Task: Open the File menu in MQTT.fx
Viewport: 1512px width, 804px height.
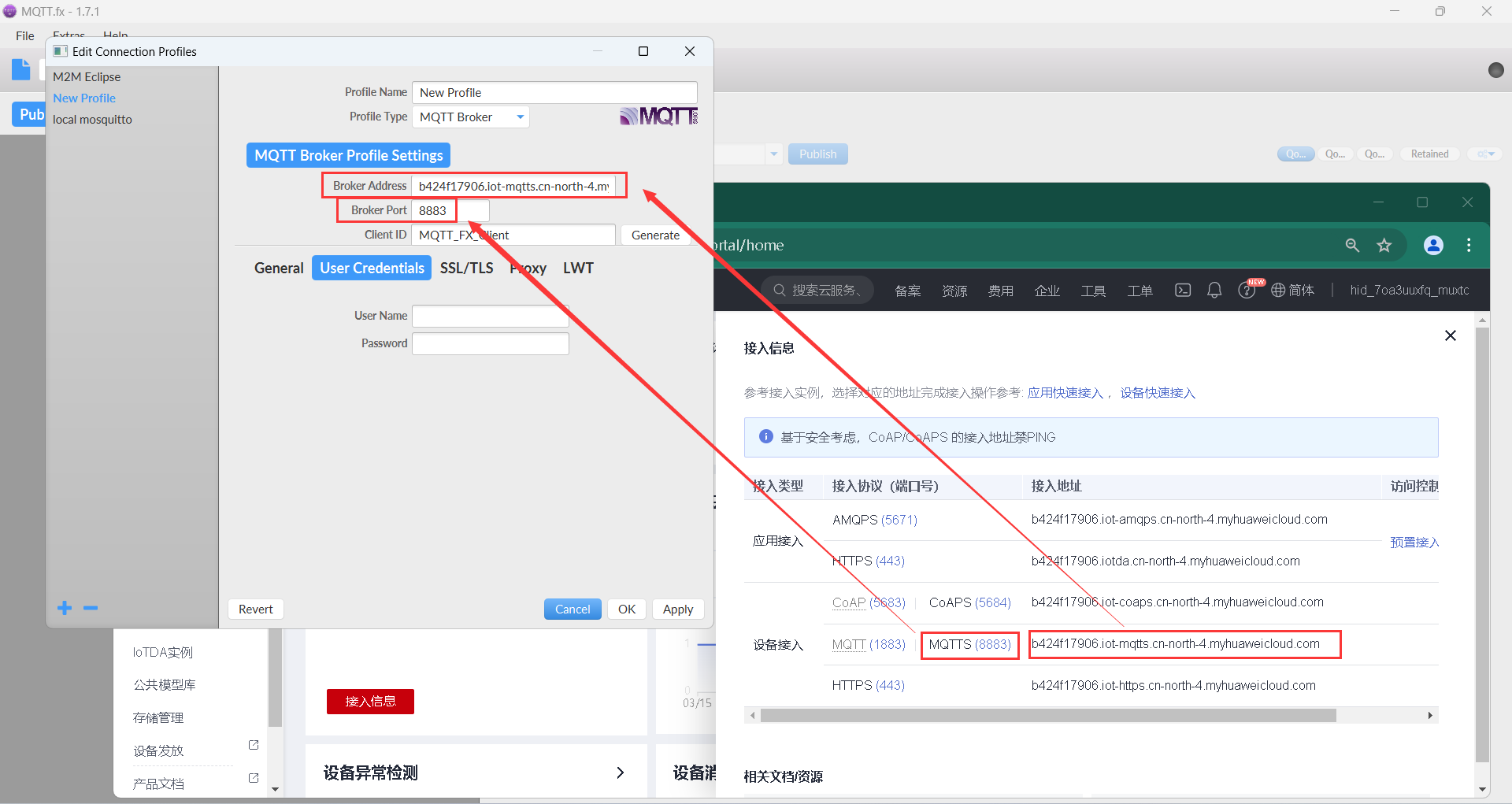Action: 25,36
